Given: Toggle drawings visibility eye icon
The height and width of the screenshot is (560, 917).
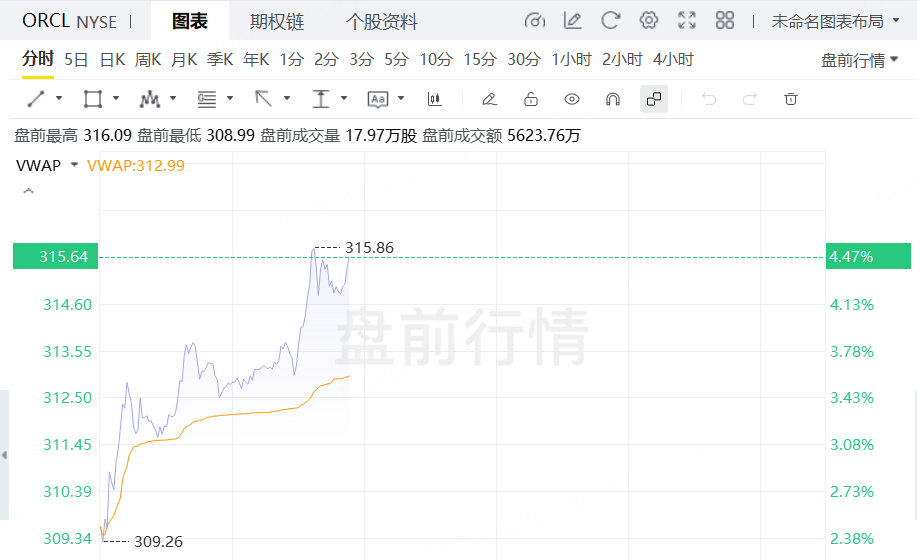Looking at the screenshot, I should coord(572,99).
